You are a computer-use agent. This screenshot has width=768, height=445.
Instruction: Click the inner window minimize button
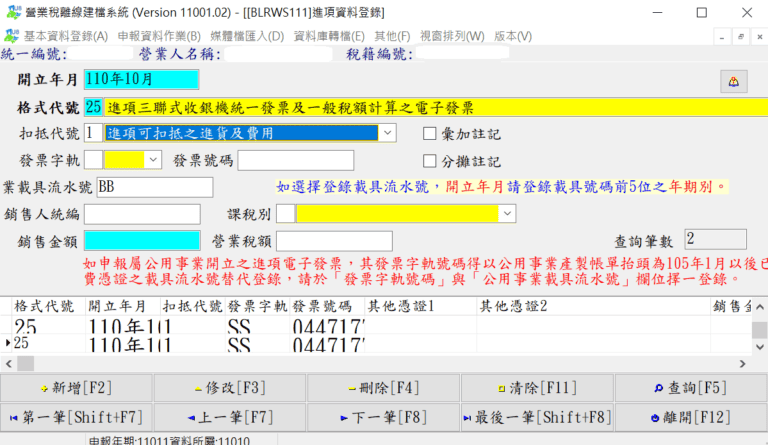(x=722, y=37)
